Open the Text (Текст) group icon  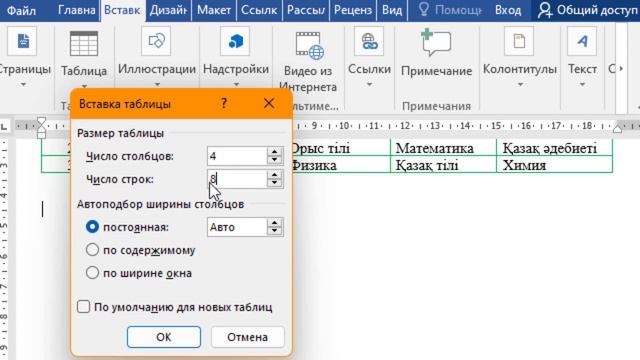coord(582,41)
